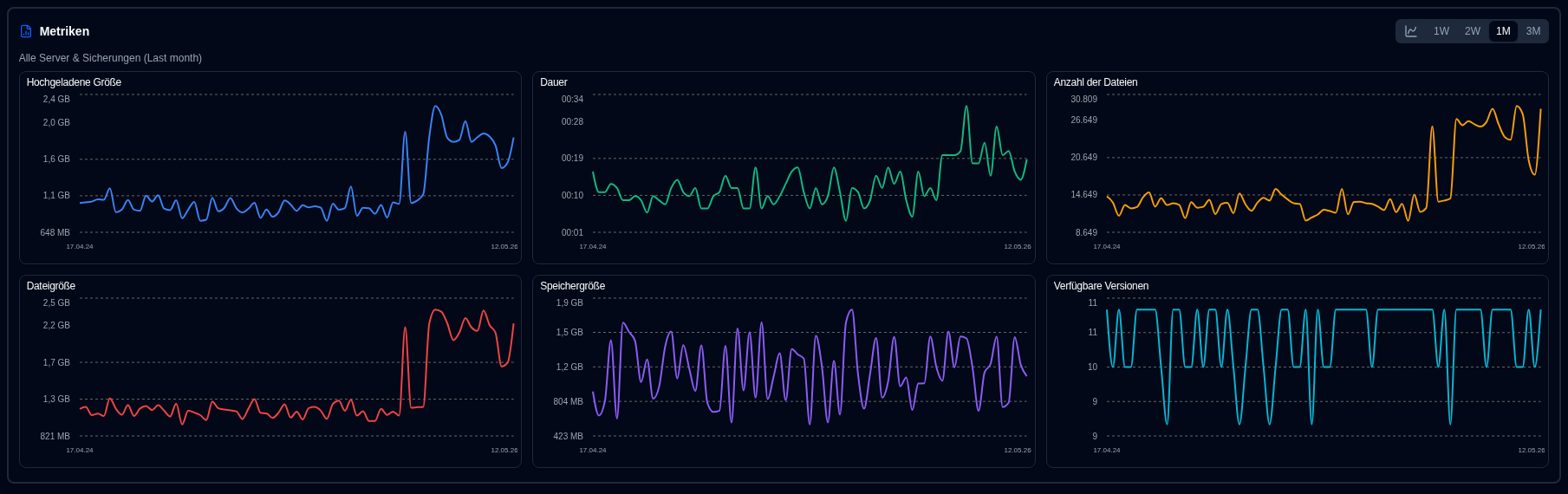Click the orange Anzahl der Dateien line graph
1568x494 pixels.
tap(1324, 165)
